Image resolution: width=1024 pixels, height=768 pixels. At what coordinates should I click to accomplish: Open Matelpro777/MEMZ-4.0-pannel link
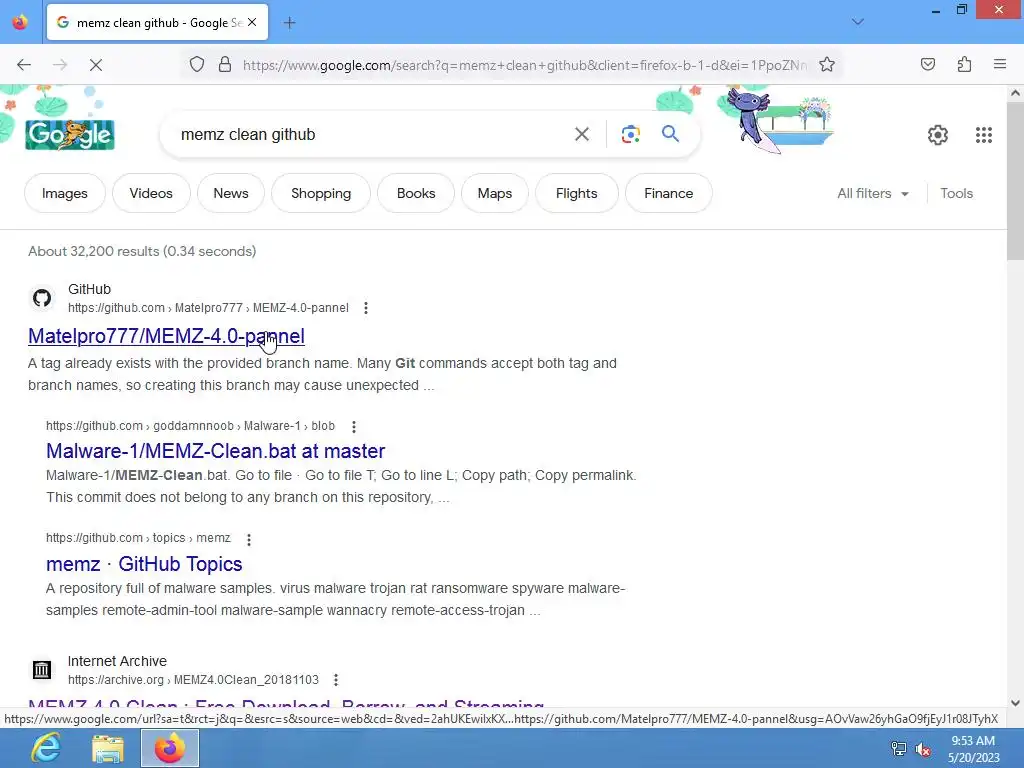click(x=166, y=336)
